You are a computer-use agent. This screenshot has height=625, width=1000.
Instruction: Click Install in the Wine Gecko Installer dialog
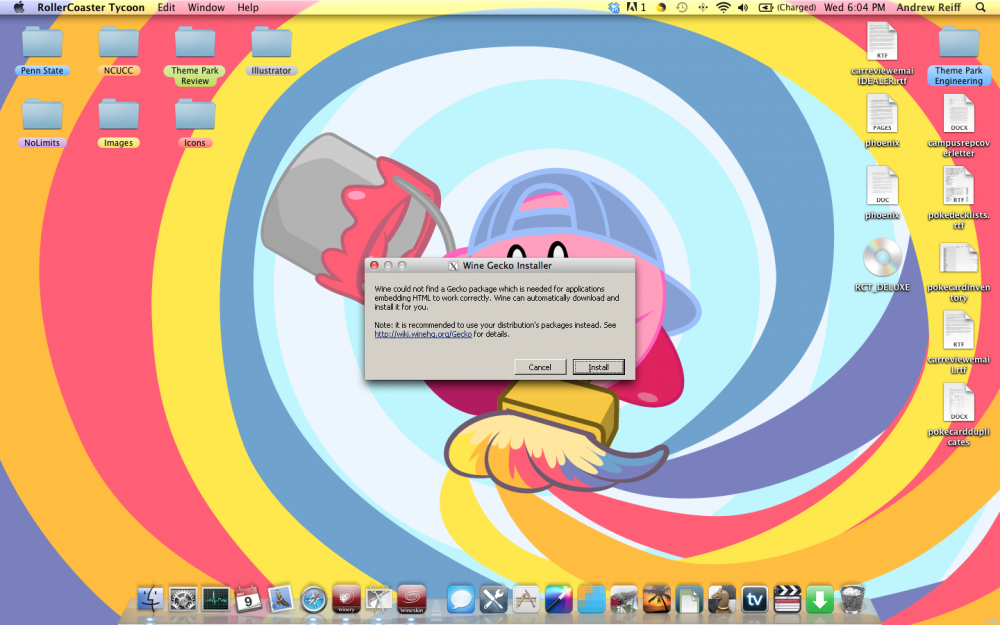coord(598,367)
